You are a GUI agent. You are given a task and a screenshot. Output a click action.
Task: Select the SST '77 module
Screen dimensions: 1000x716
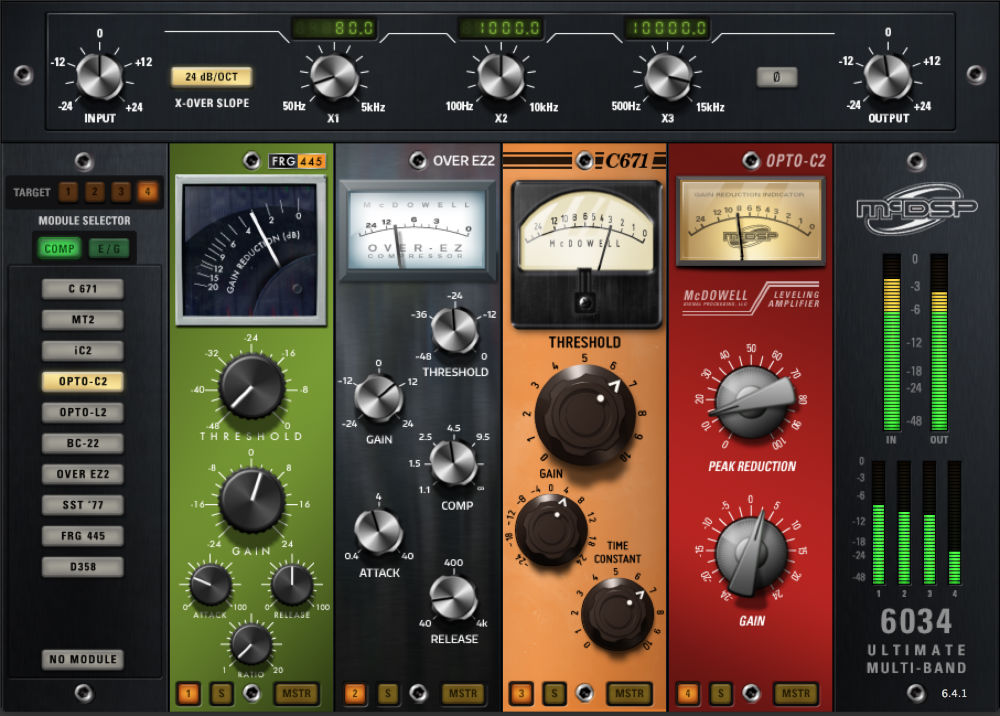point(83,505)
